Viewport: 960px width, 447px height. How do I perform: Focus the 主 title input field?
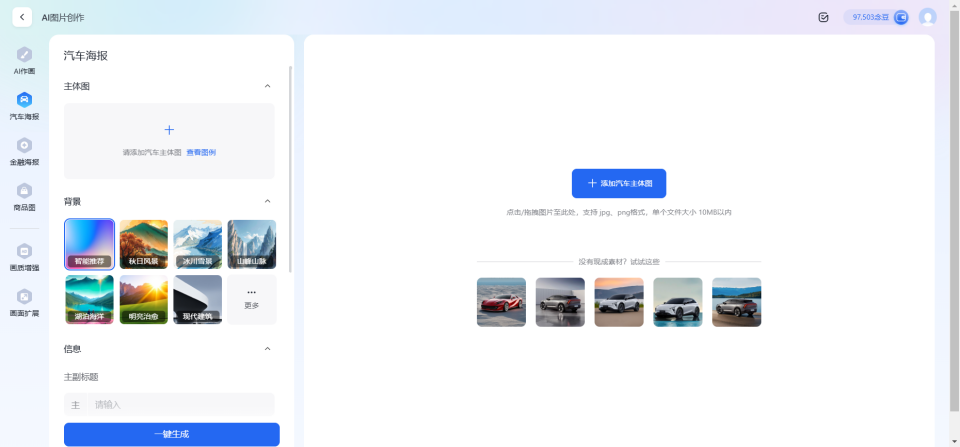180,404
